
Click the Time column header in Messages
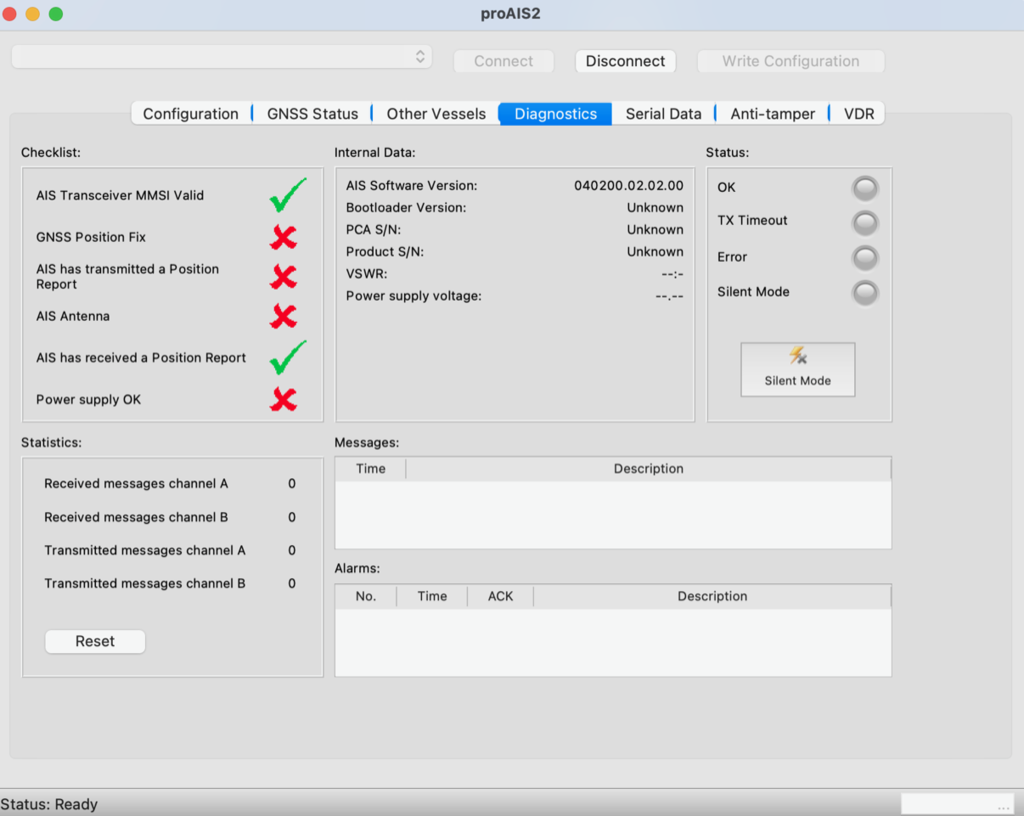point(370,469)
